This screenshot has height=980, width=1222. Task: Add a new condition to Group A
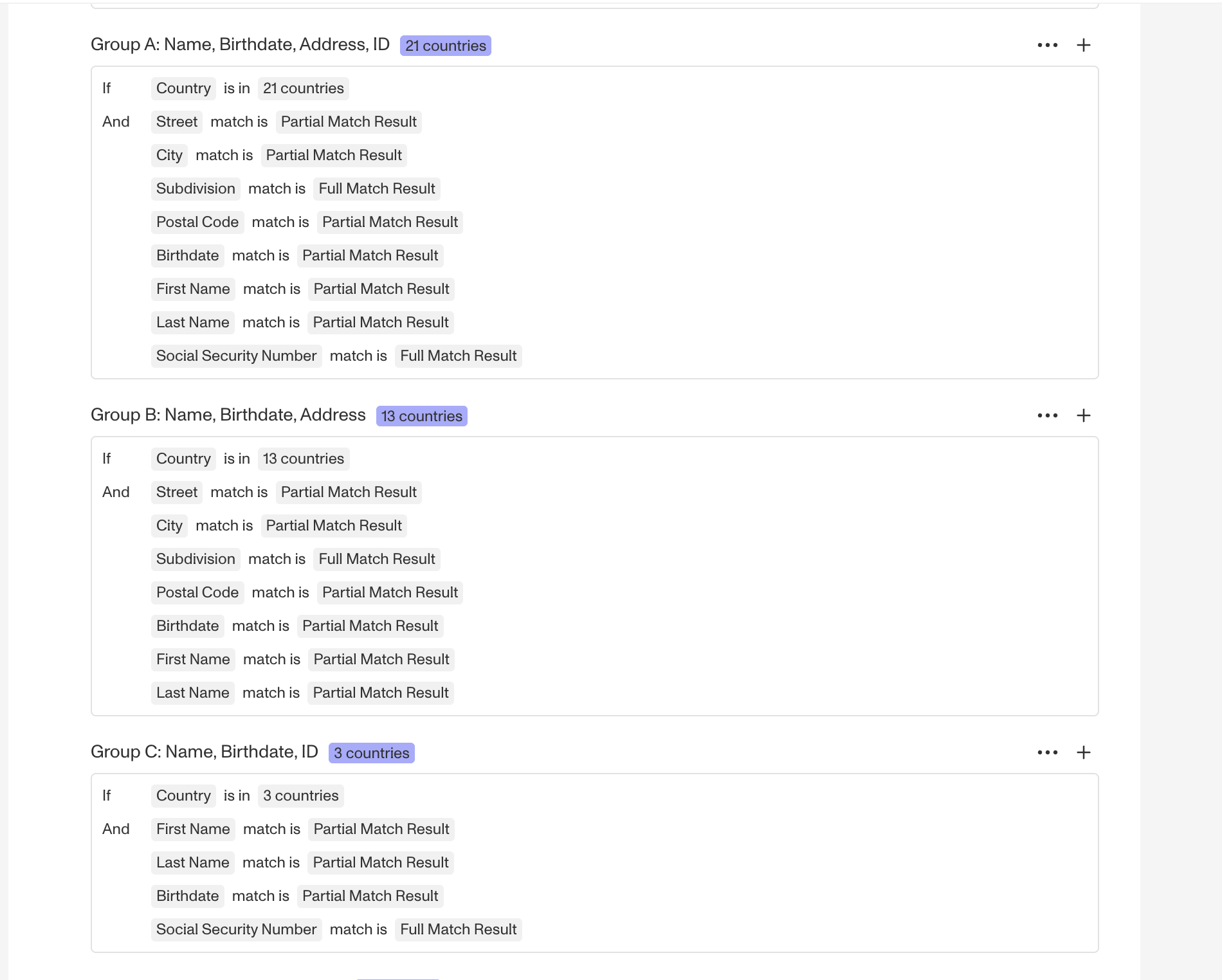point(1083,44)
